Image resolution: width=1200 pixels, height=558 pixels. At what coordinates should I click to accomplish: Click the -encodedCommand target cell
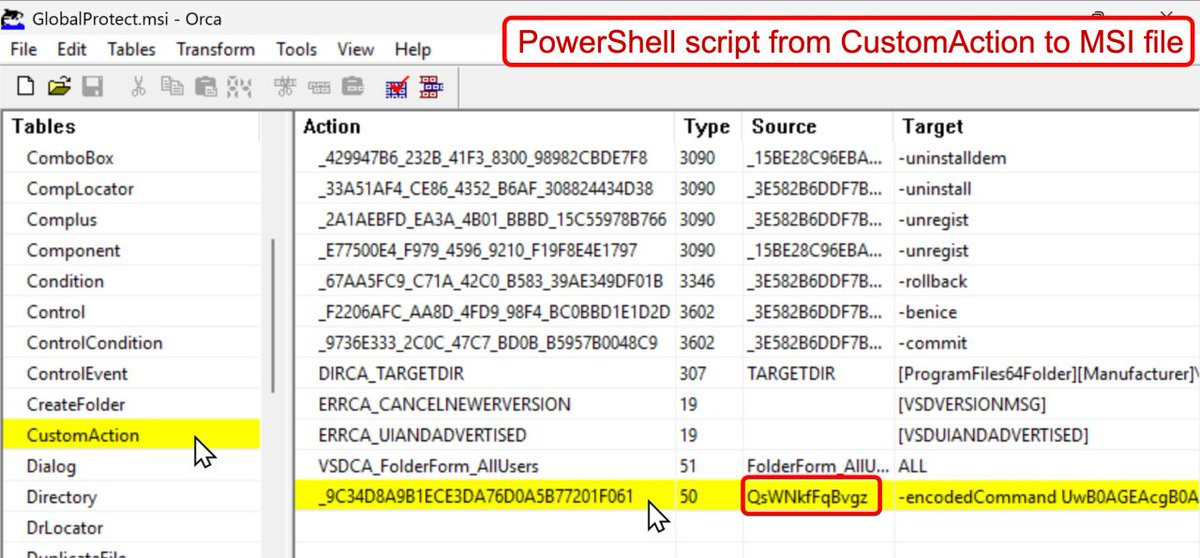pos(1049,497)
